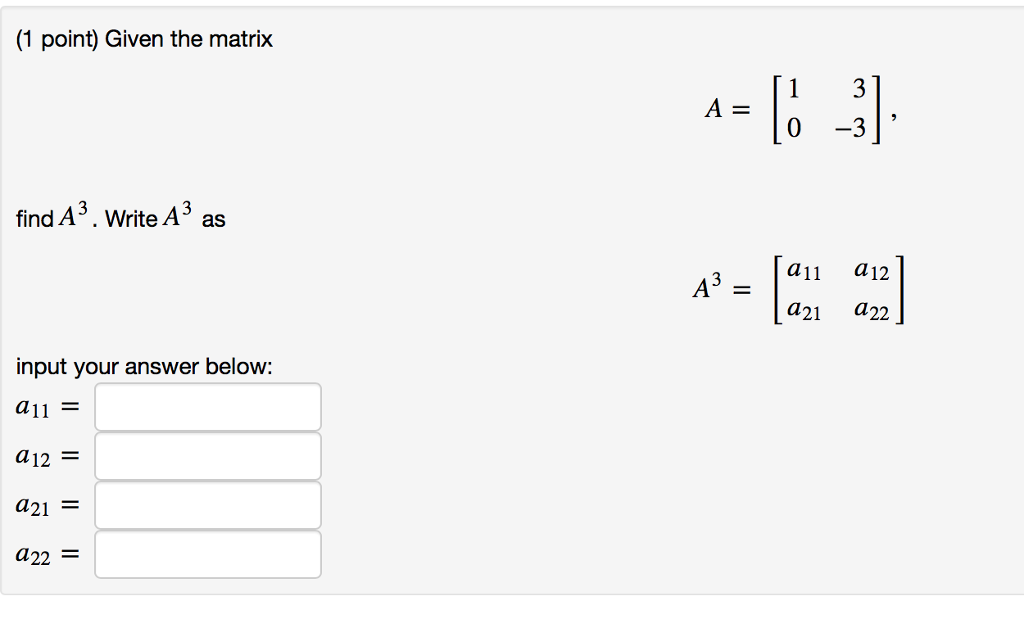Click the "a21 =" label beside third input
Screen dimensions: 1024x619
pos(47,506)
